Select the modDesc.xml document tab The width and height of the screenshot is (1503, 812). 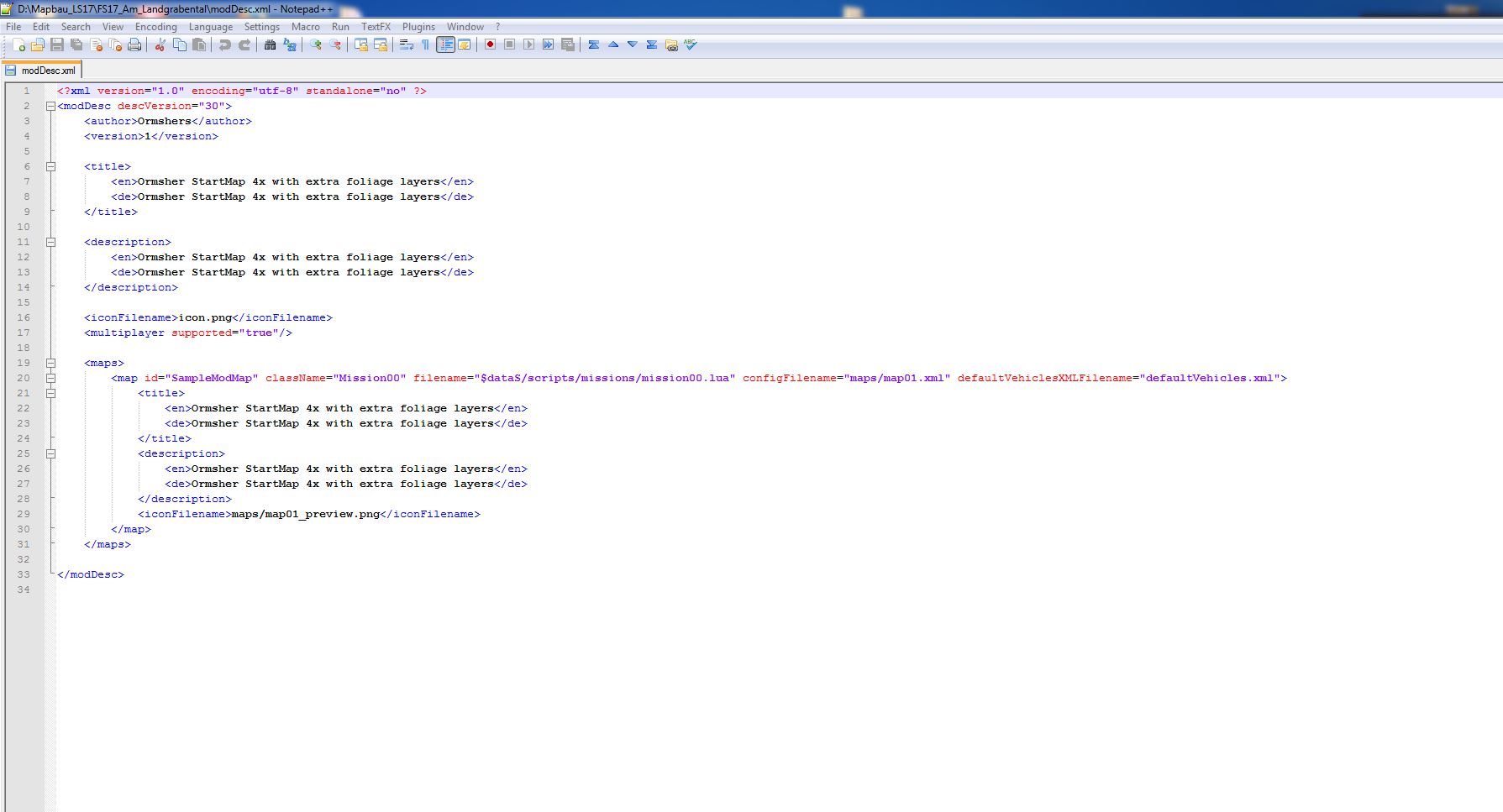click(47, 71)
